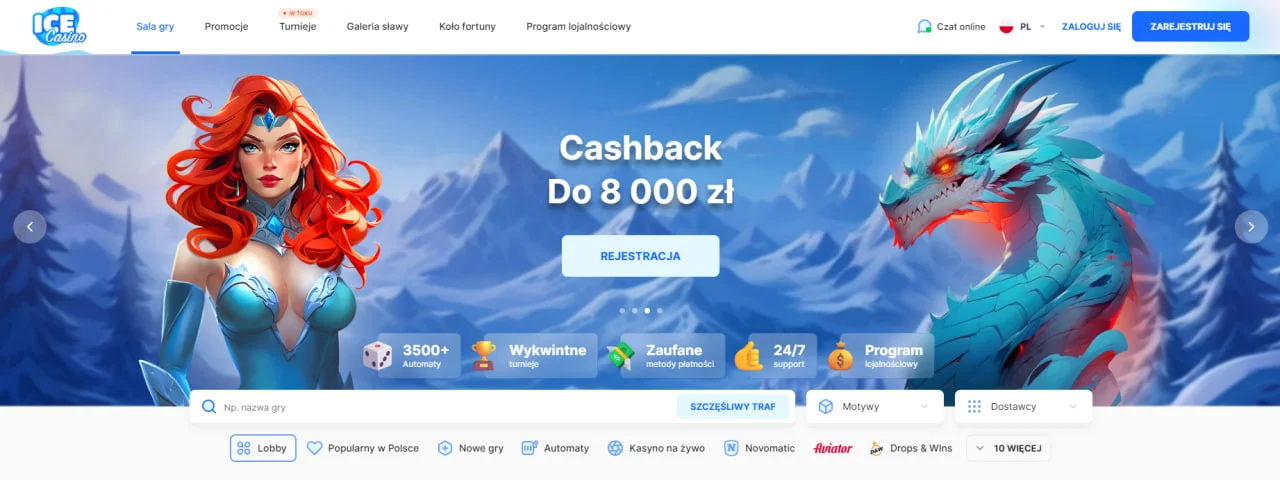Open Koło fortuny menu item

pyautogui.click(x=467, y=27)
